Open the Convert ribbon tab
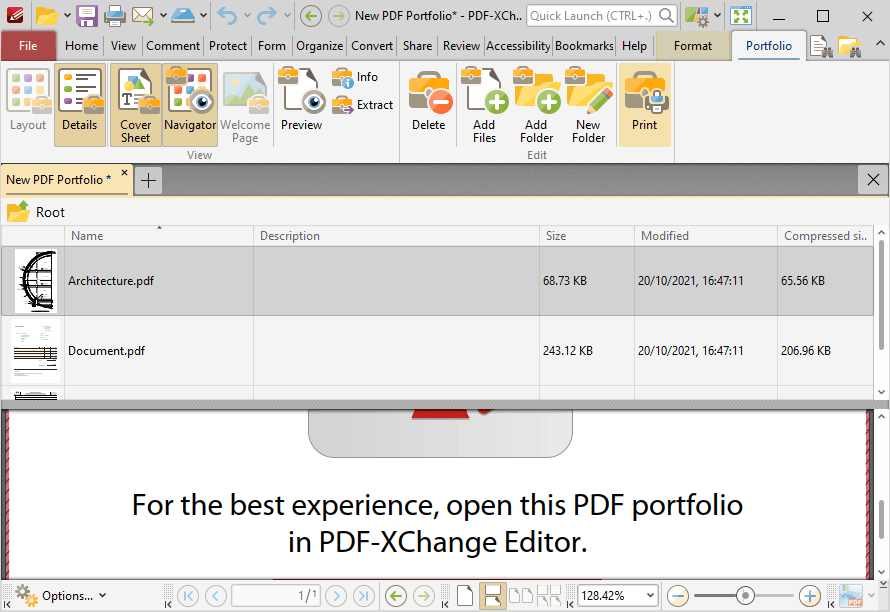Viewport: 890px width, 612px height. (x=372, y=46)
